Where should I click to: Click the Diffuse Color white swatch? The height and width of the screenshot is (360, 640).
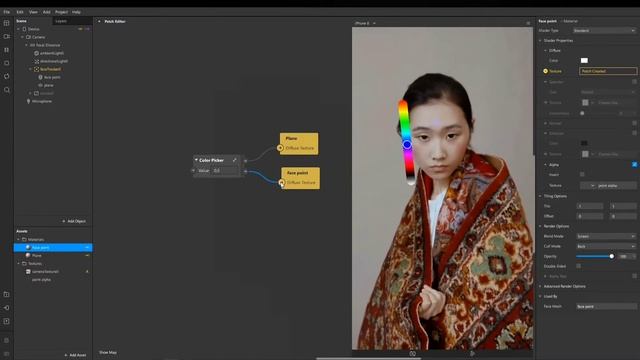[584, 60]
